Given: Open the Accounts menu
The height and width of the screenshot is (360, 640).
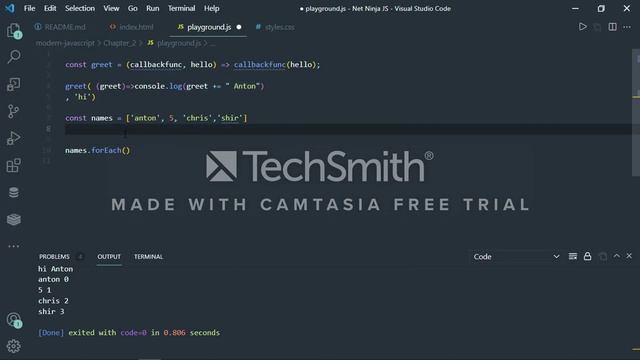Looking at the screenshot, I should click(13, 320).
